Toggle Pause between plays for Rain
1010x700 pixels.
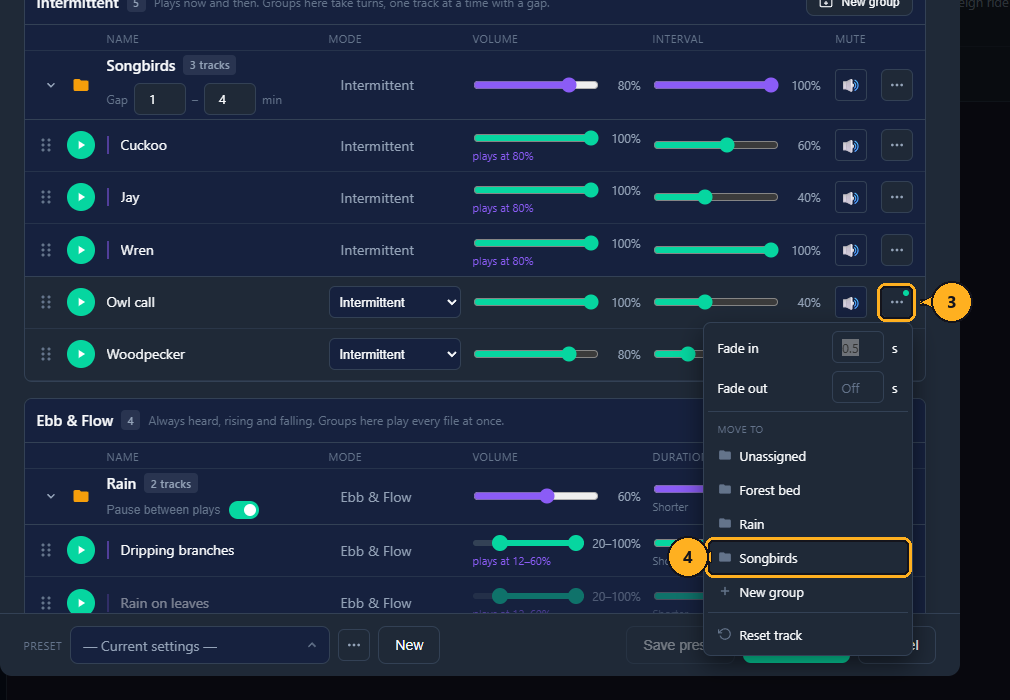point(243,509)
